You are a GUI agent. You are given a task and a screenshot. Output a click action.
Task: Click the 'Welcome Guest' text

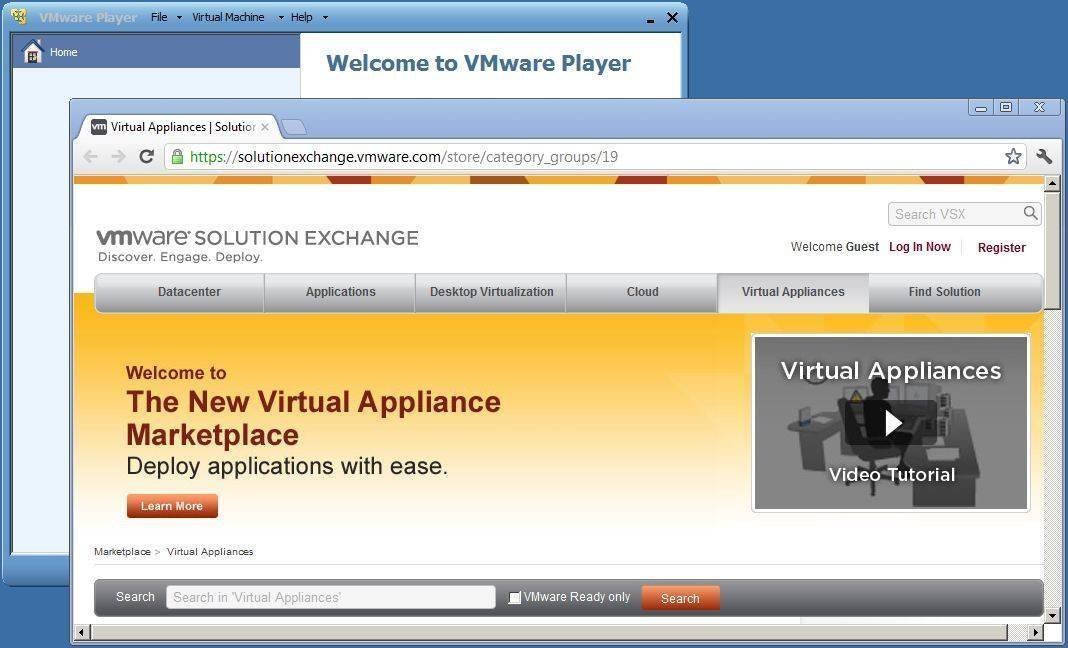tap(835, 247)
